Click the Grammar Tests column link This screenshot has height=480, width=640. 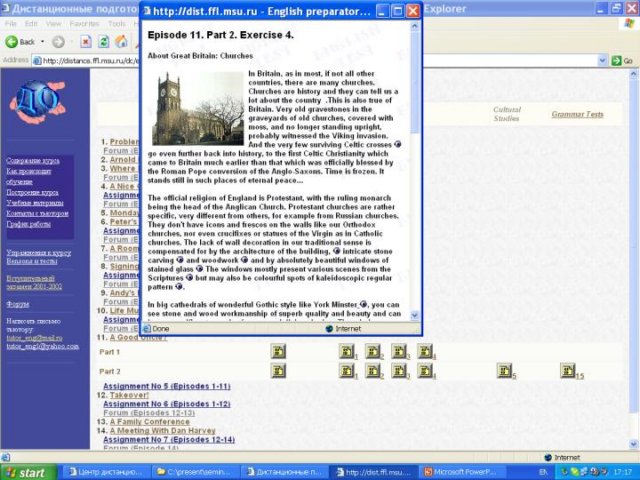[578, 114]
